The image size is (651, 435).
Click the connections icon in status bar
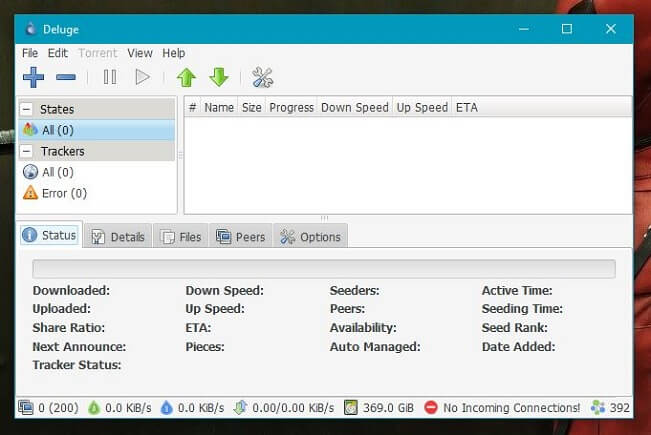(26, 408)
